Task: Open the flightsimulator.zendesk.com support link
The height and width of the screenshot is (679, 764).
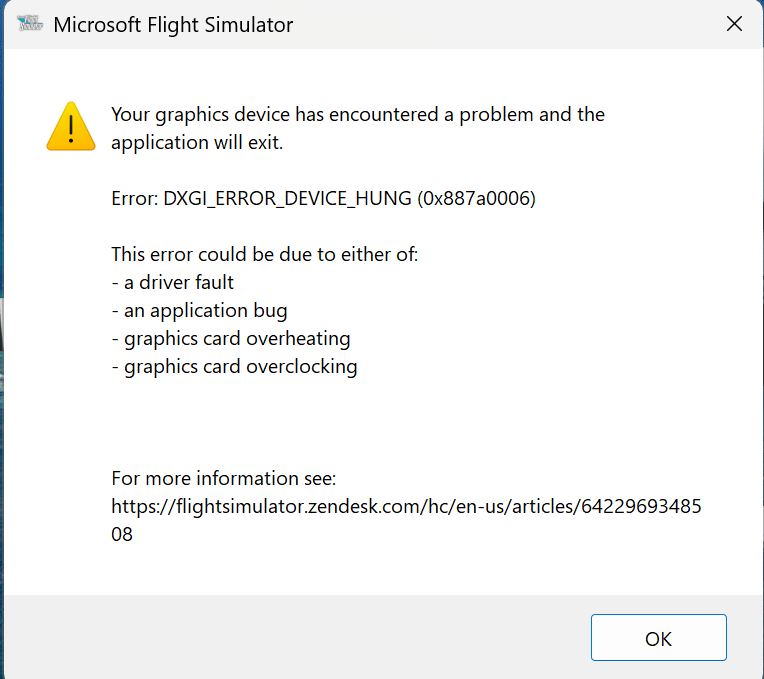Action: pyautogui.click(x=406, y=506)
